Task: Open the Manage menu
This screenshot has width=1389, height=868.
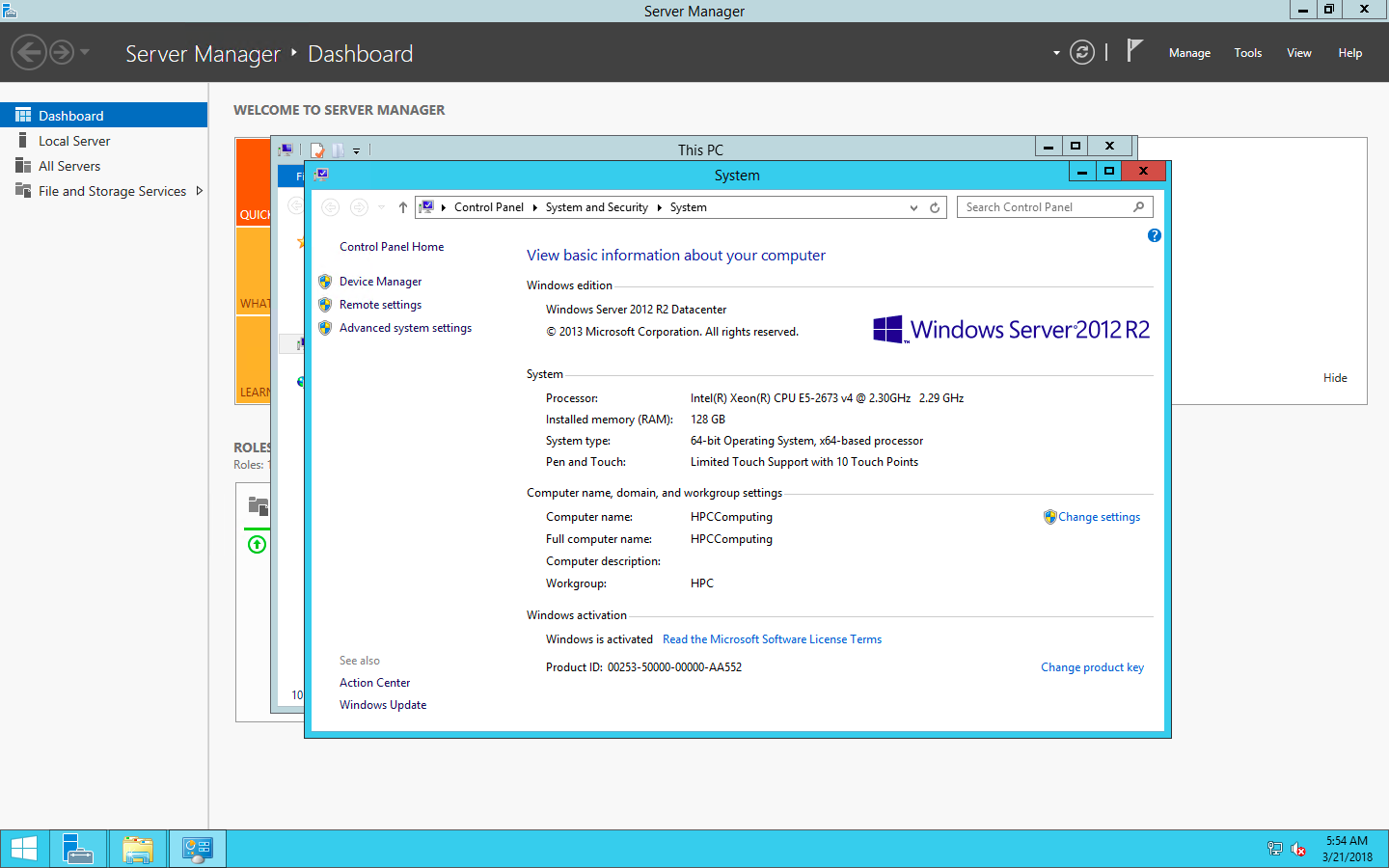Action: point(1189,53)
